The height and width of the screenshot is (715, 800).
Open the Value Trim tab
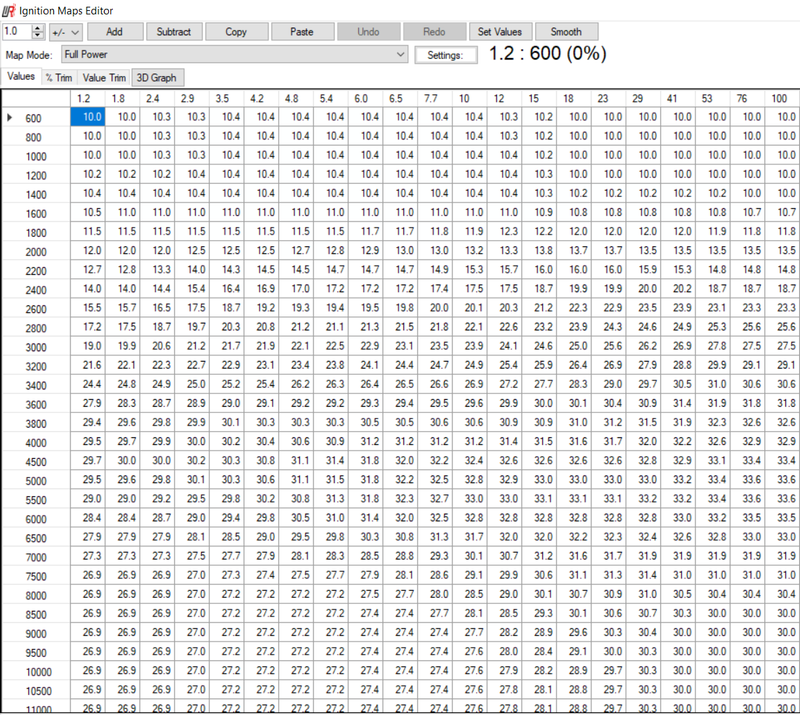pos(104,78)
